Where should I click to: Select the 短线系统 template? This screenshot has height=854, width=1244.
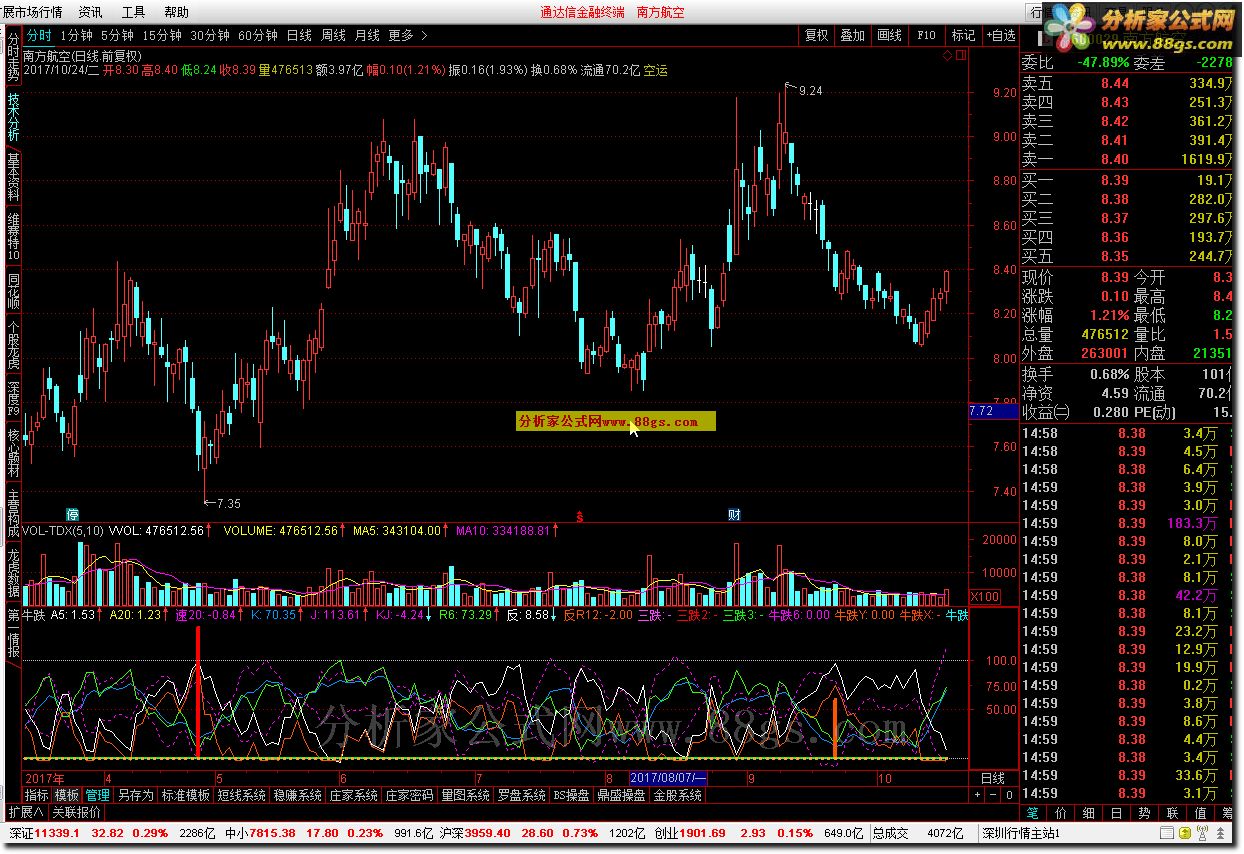click(242, 795)
